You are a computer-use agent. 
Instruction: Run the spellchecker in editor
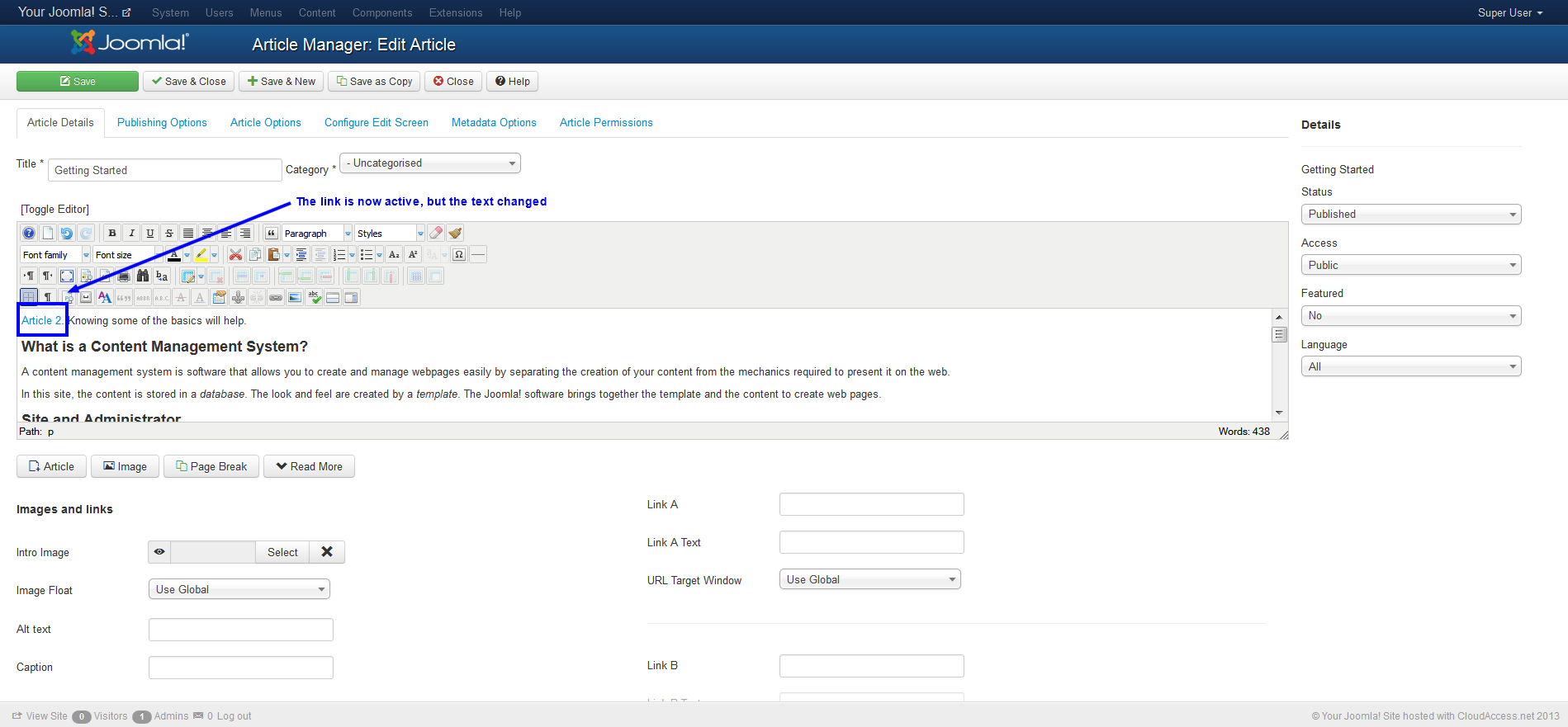click(314, 298)
